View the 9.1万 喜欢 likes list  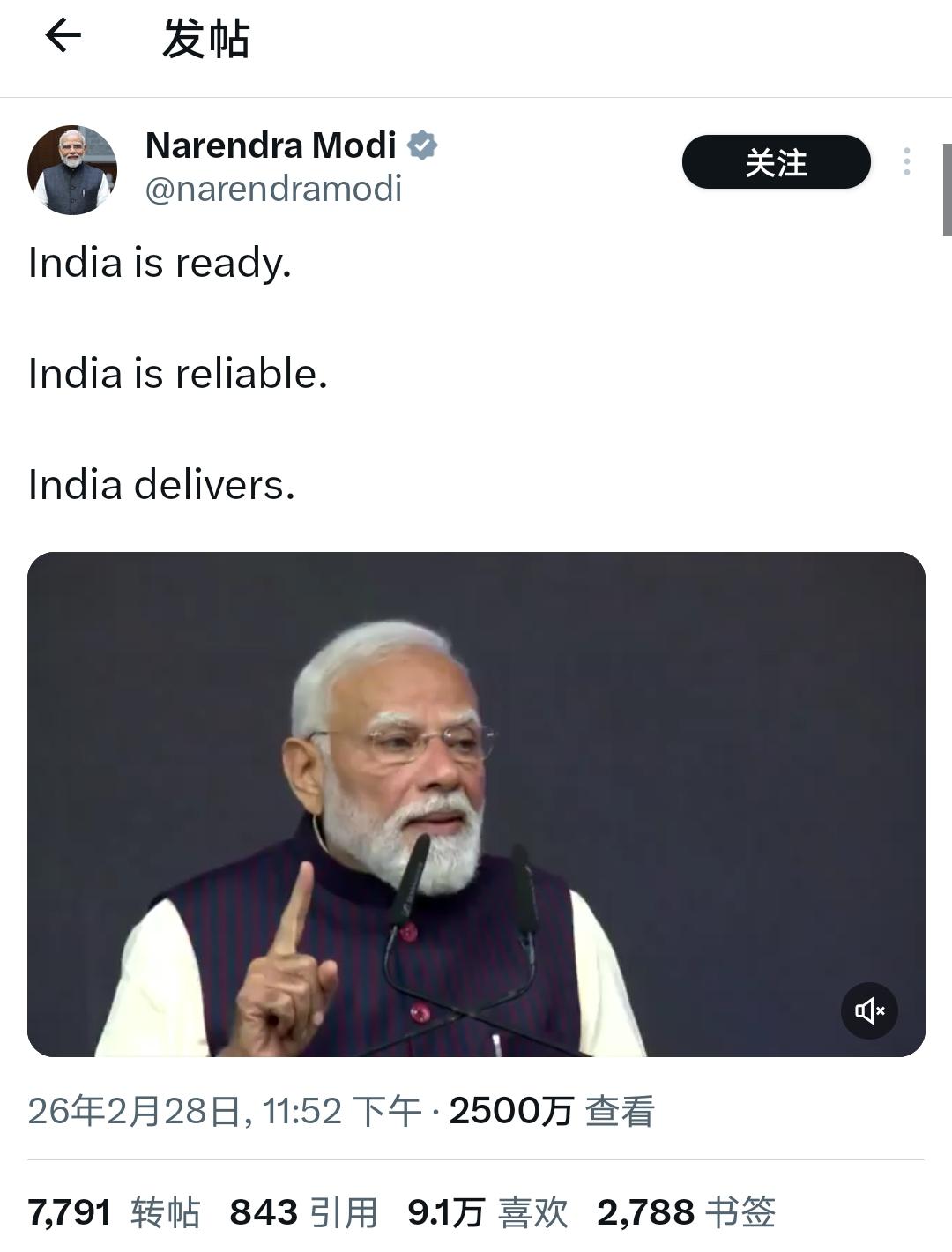click(x=487, y=1212)
